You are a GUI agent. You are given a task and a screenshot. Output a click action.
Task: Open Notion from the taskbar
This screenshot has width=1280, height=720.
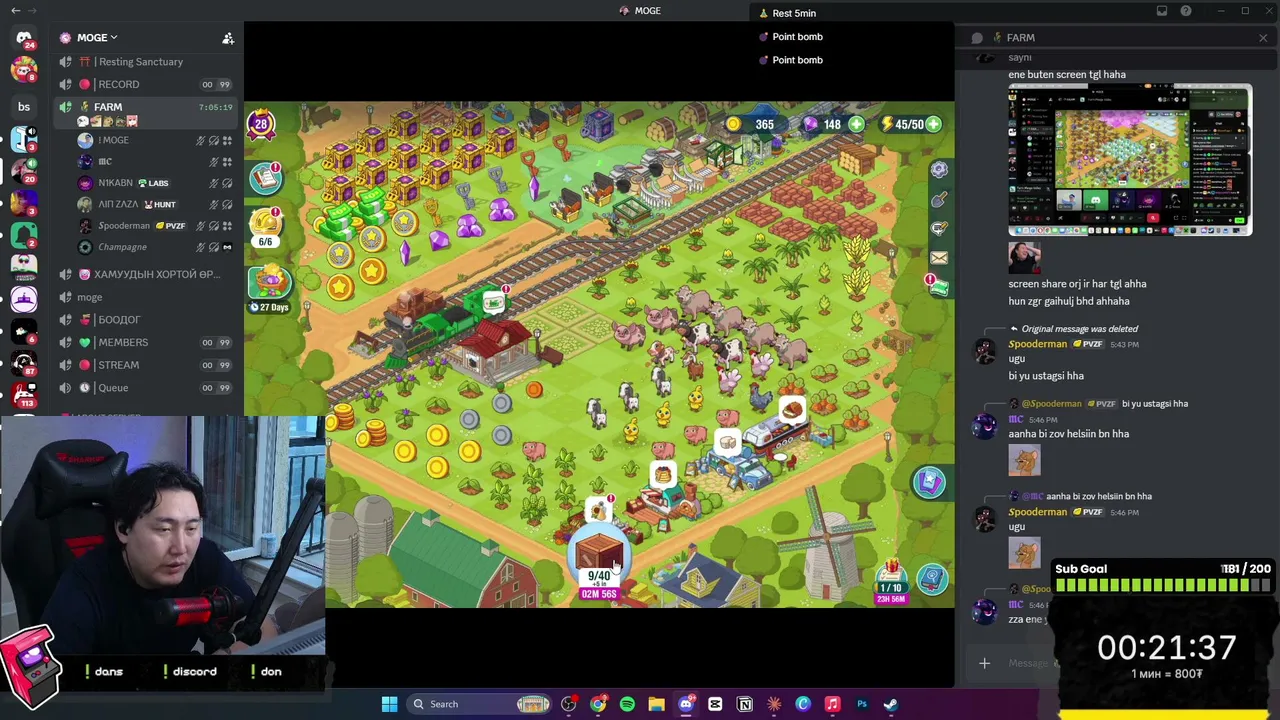click(x=744, y=704)
